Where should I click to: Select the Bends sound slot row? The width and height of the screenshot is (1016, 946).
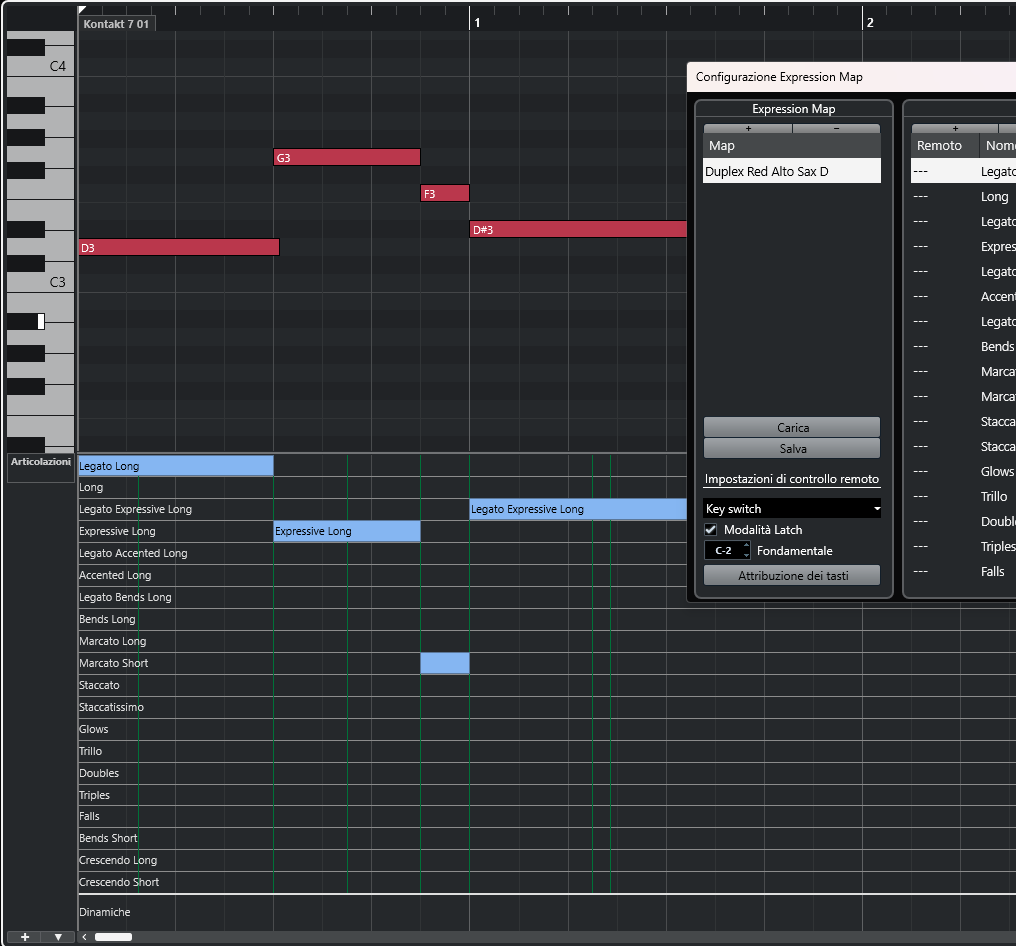(x=964, y=347)
